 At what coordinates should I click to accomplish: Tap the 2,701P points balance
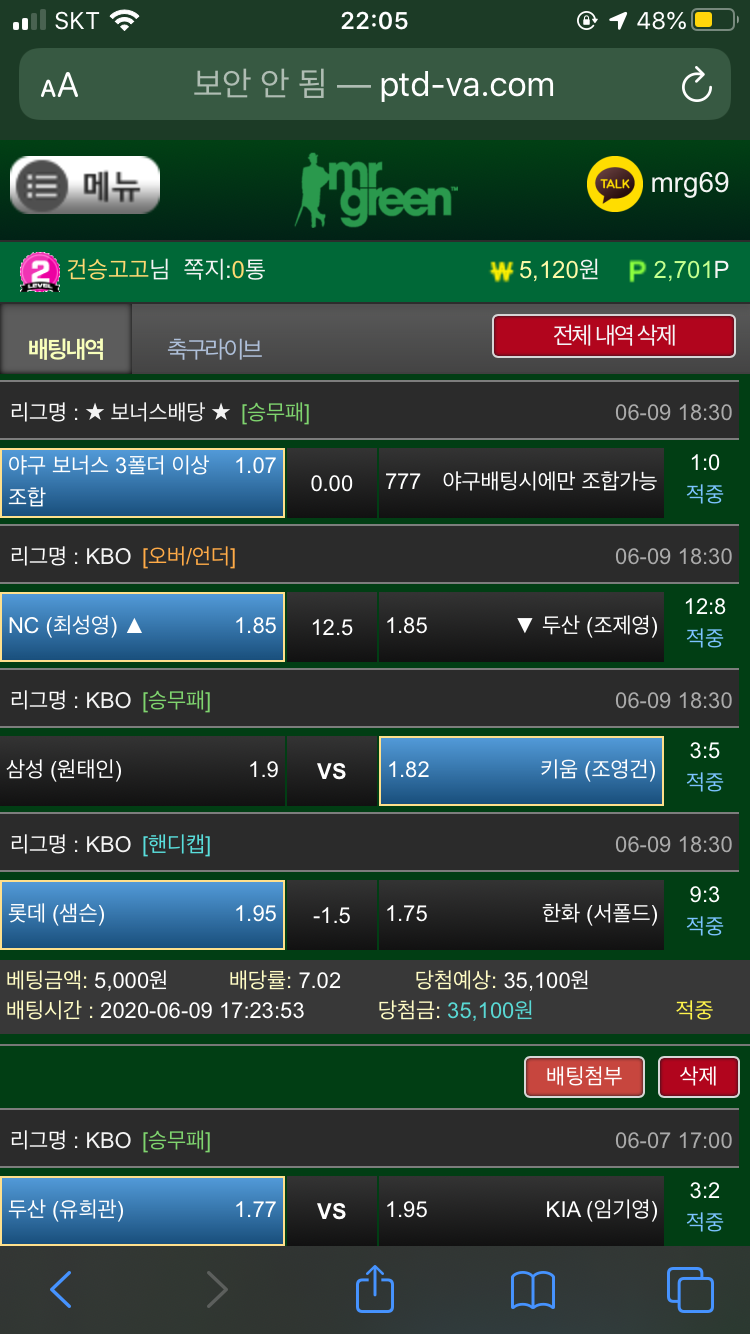click(x=678, y=269)
